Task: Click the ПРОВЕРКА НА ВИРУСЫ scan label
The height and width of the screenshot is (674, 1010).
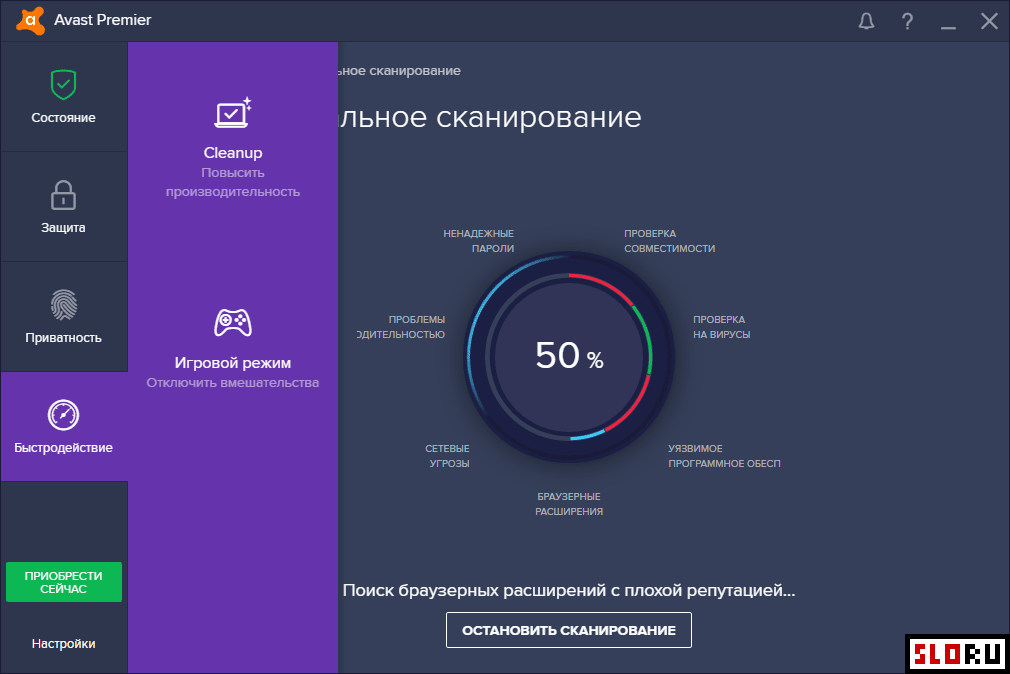Action: click(721, 327)
